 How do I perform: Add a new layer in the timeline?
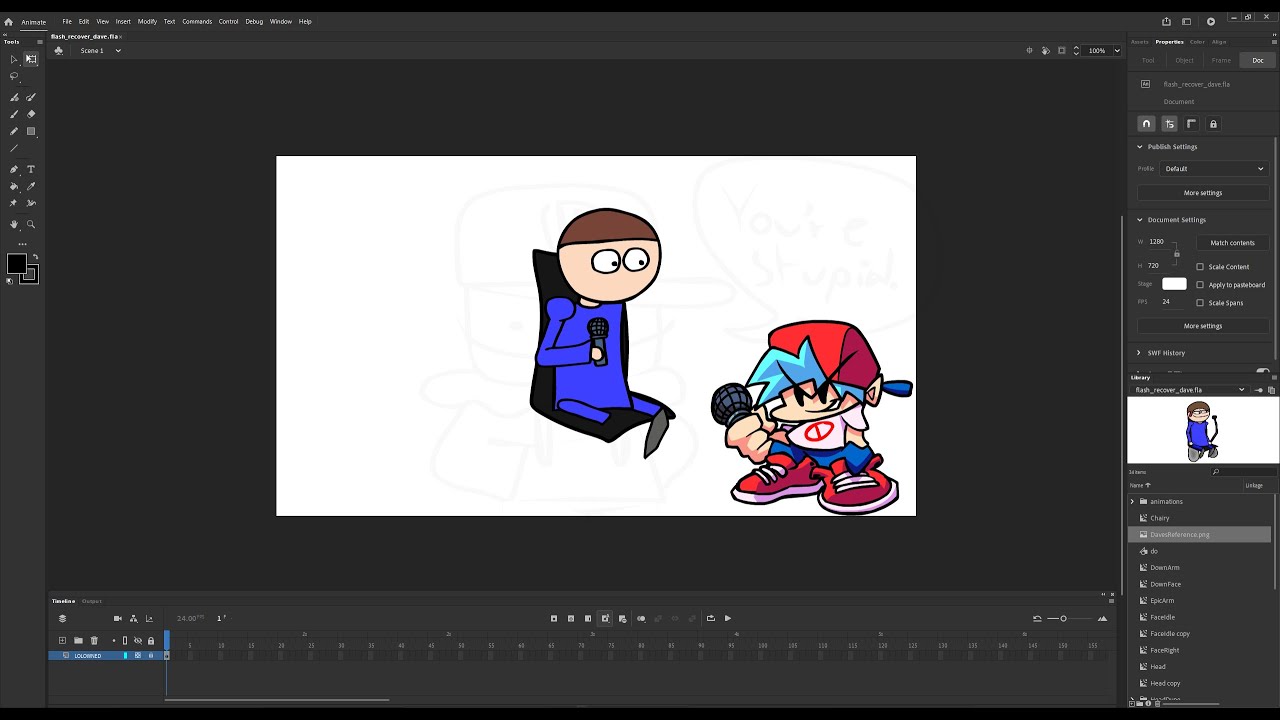click(x=62, y=640)
